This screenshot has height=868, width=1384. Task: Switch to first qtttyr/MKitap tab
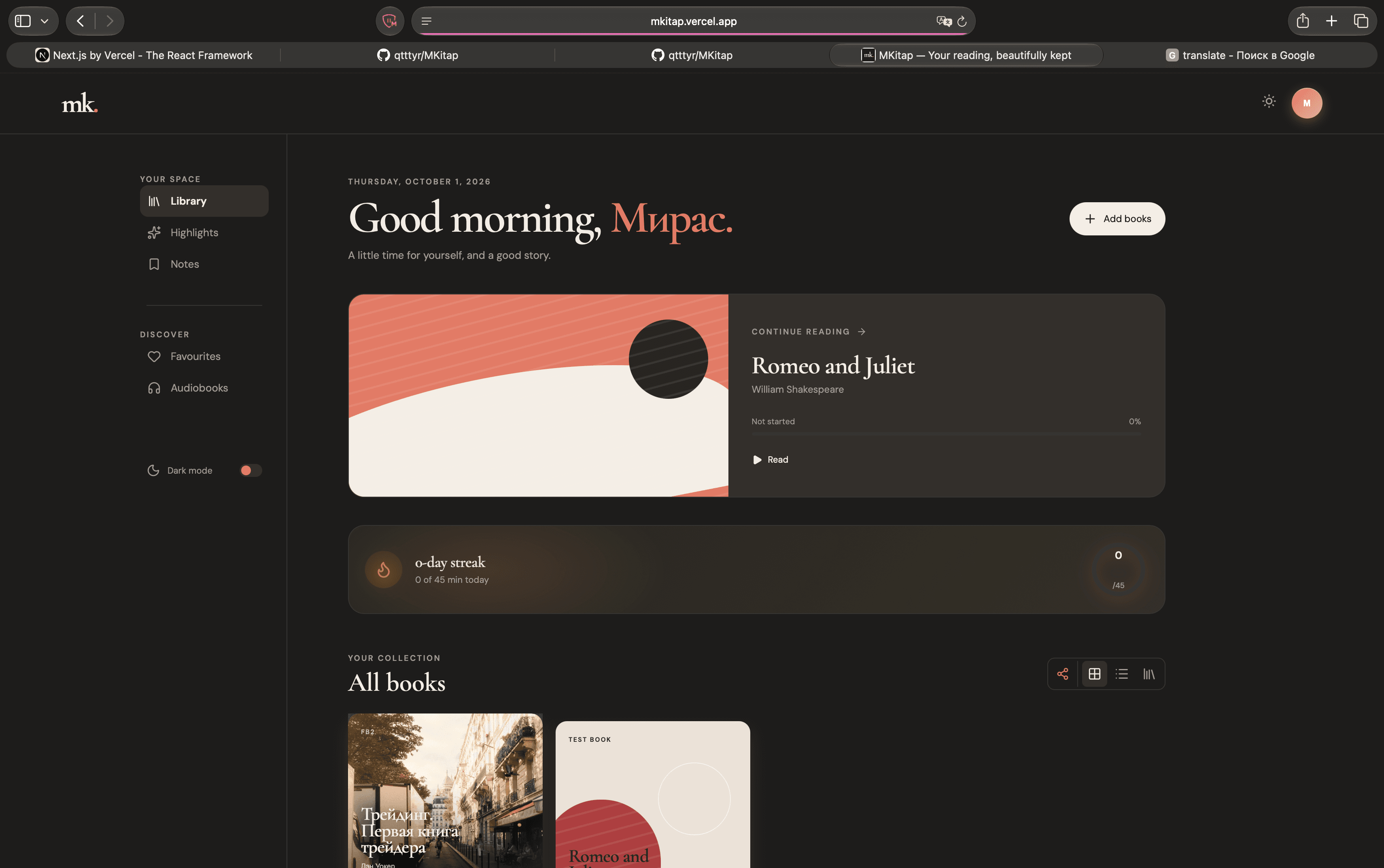coord(418,55)
